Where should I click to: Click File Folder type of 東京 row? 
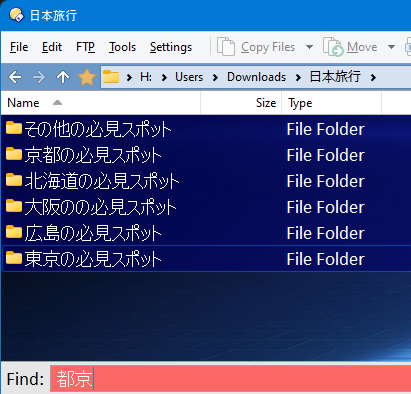[x=326, y=260]
